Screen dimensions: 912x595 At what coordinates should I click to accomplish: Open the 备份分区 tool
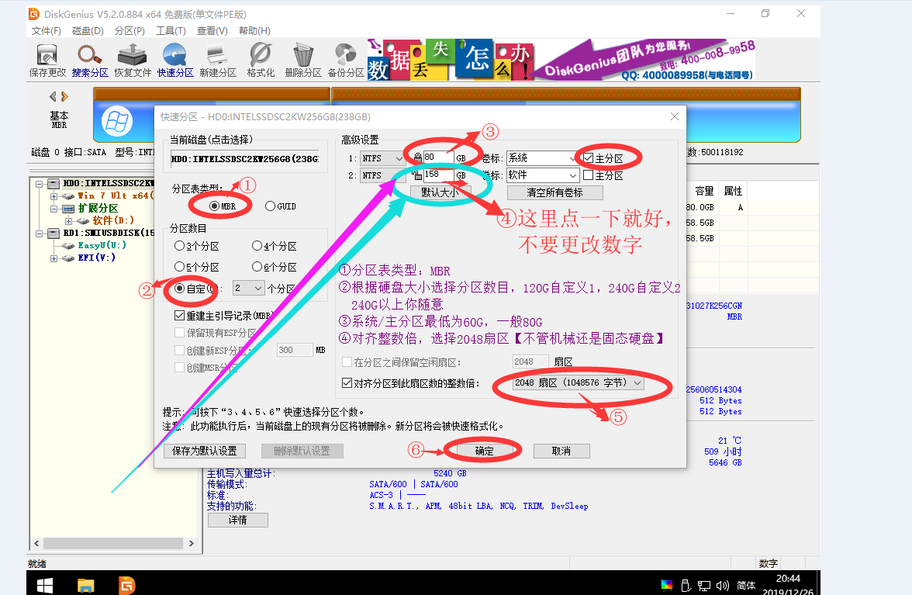pyautogui.click(x=346, y=59)
